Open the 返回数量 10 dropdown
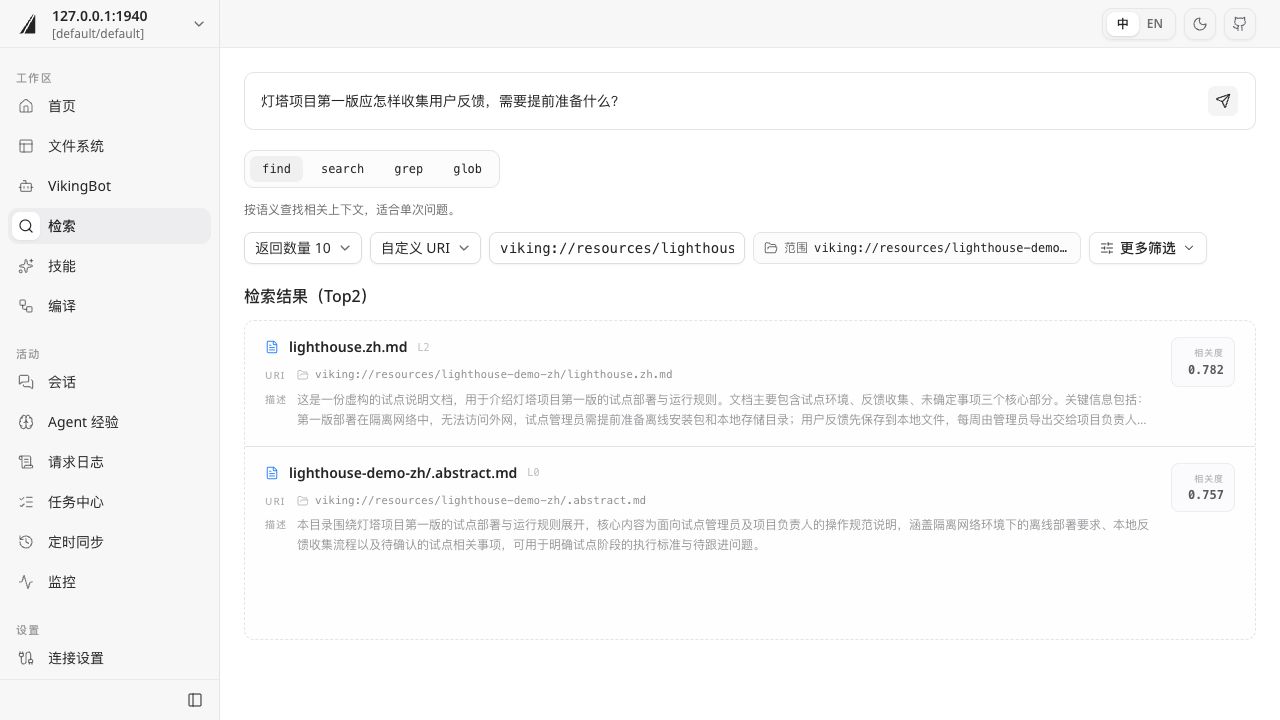 [x=303, y=248]
